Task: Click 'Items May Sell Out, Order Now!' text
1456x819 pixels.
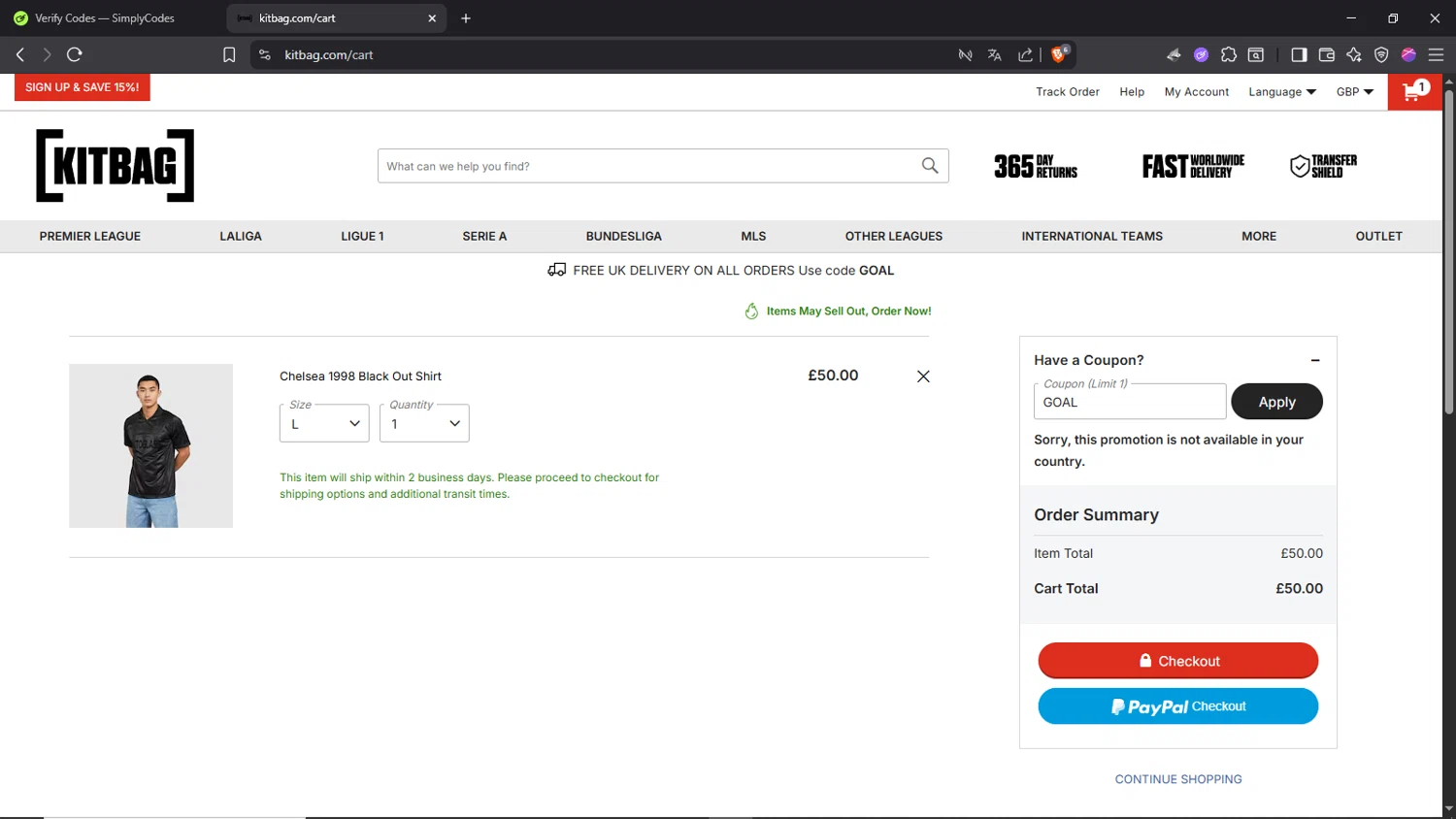Action: click(x=848, y=311)
